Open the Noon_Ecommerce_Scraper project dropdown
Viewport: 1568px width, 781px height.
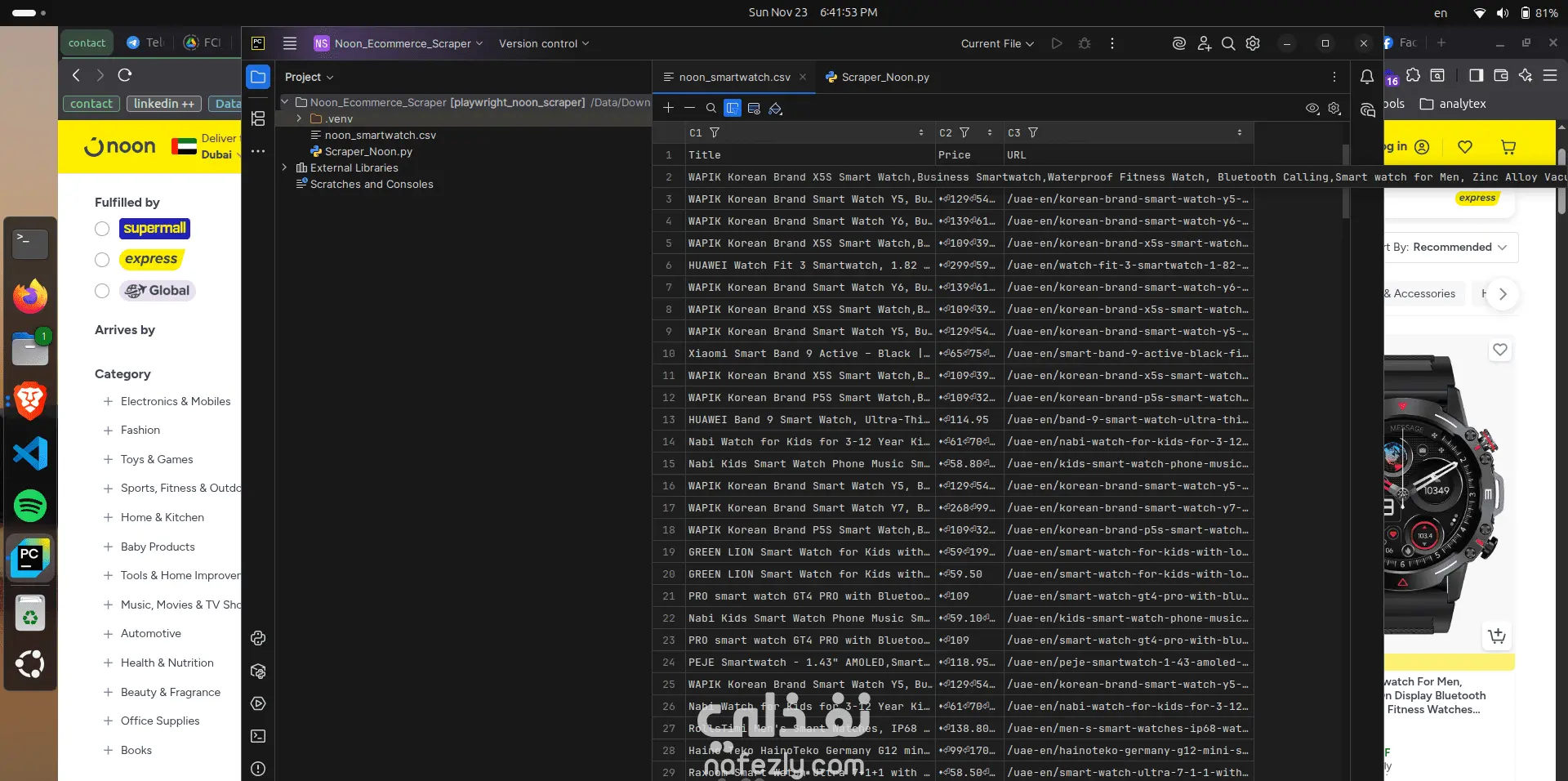399,43
